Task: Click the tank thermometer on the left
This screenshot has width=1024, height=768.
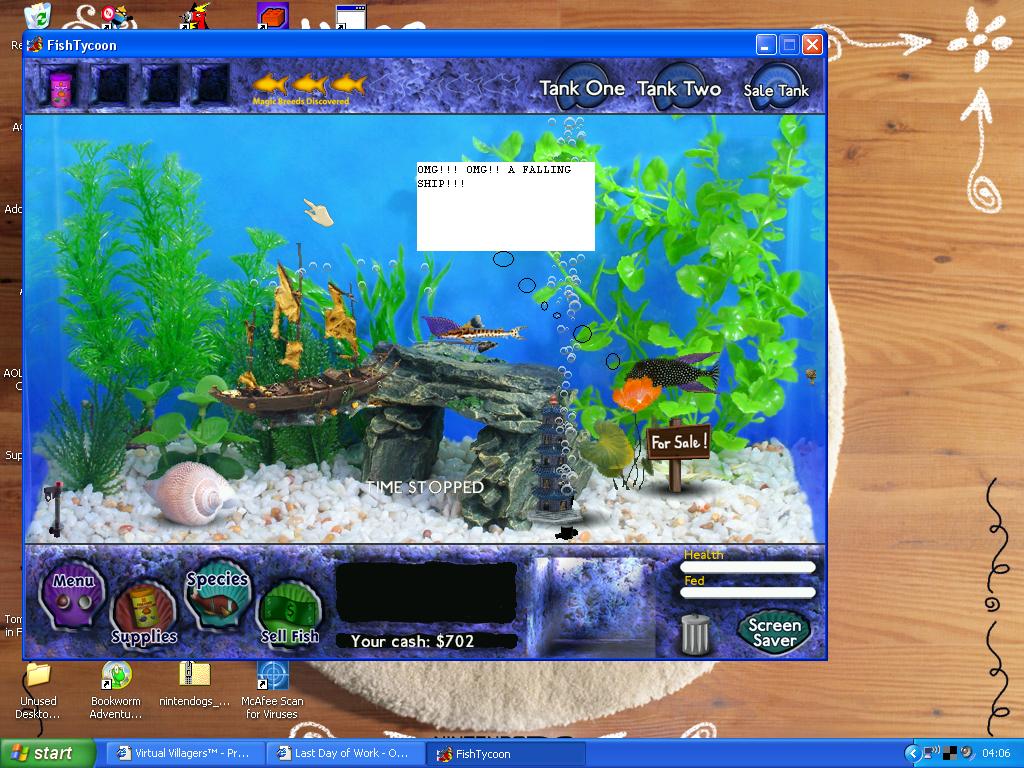Action: point(55,509)
